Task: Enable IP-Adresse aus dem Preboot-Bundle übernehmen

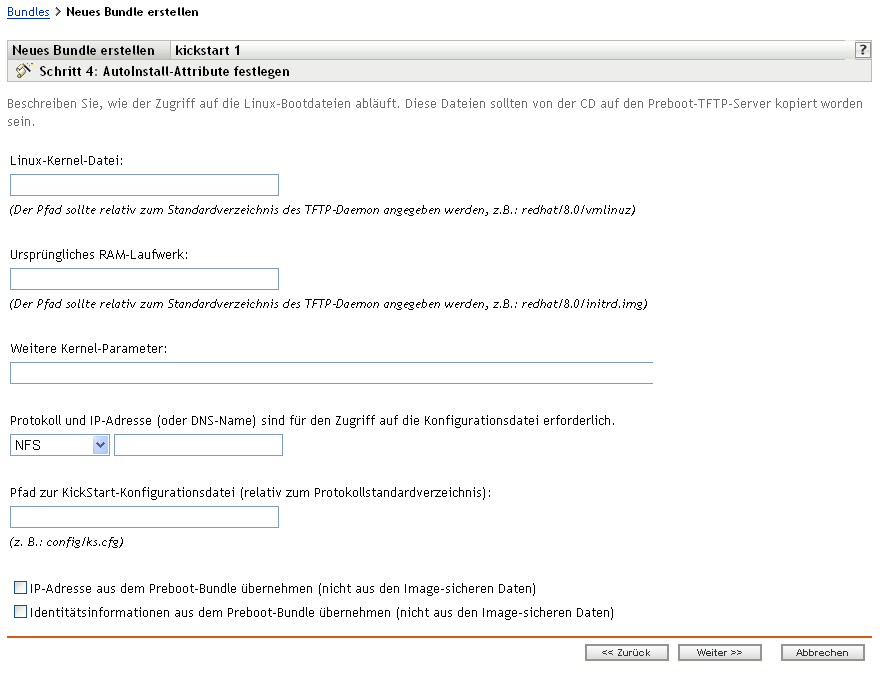Action: pos(20,588)
